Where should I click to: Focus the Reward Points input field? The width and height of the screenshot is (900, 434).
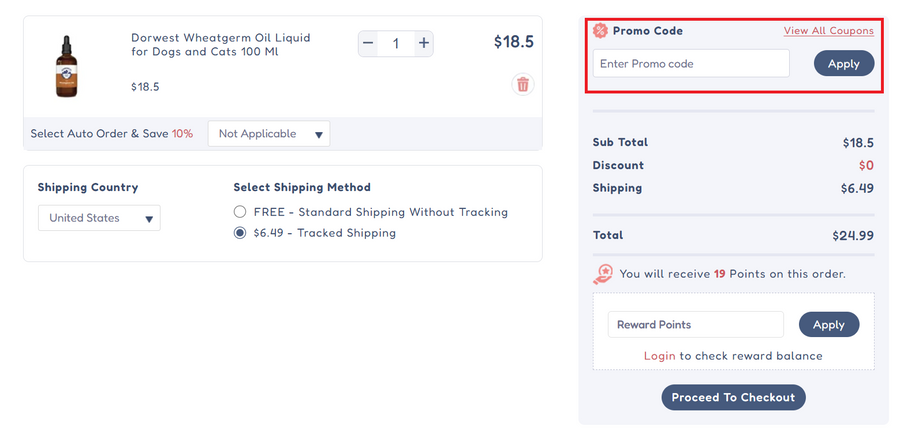coord(695,324)
